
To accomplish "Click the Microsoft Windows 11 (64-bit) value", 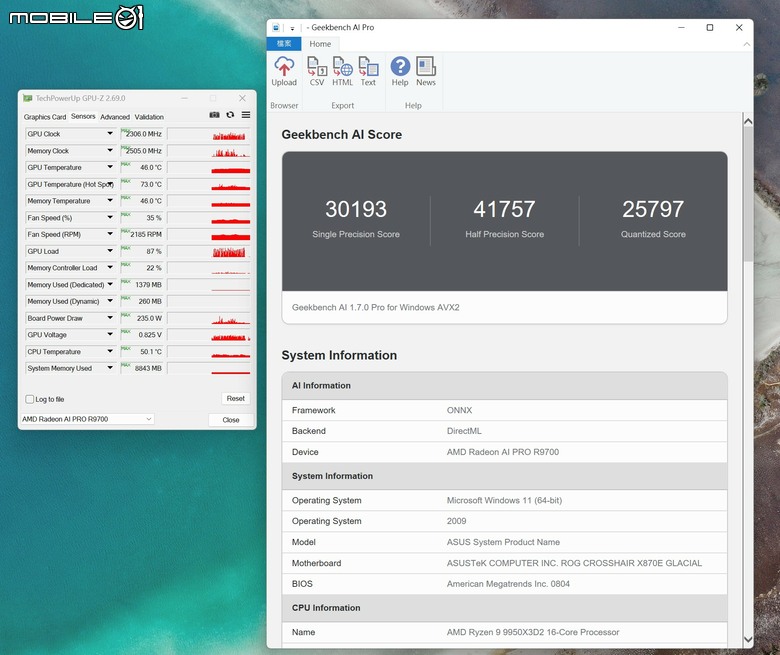I will (x=504, y=500).
